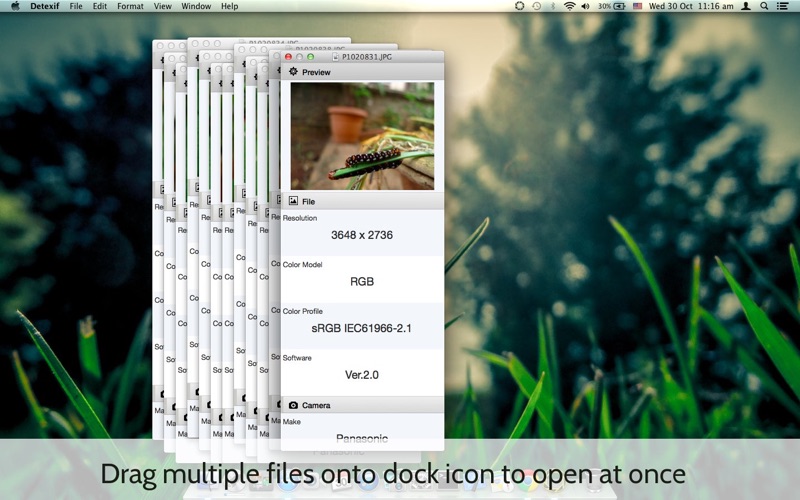This screenshot has width=800, height=500.
Task: Minimize the P1020831.JPG window
Action: (x=299, y=57)
